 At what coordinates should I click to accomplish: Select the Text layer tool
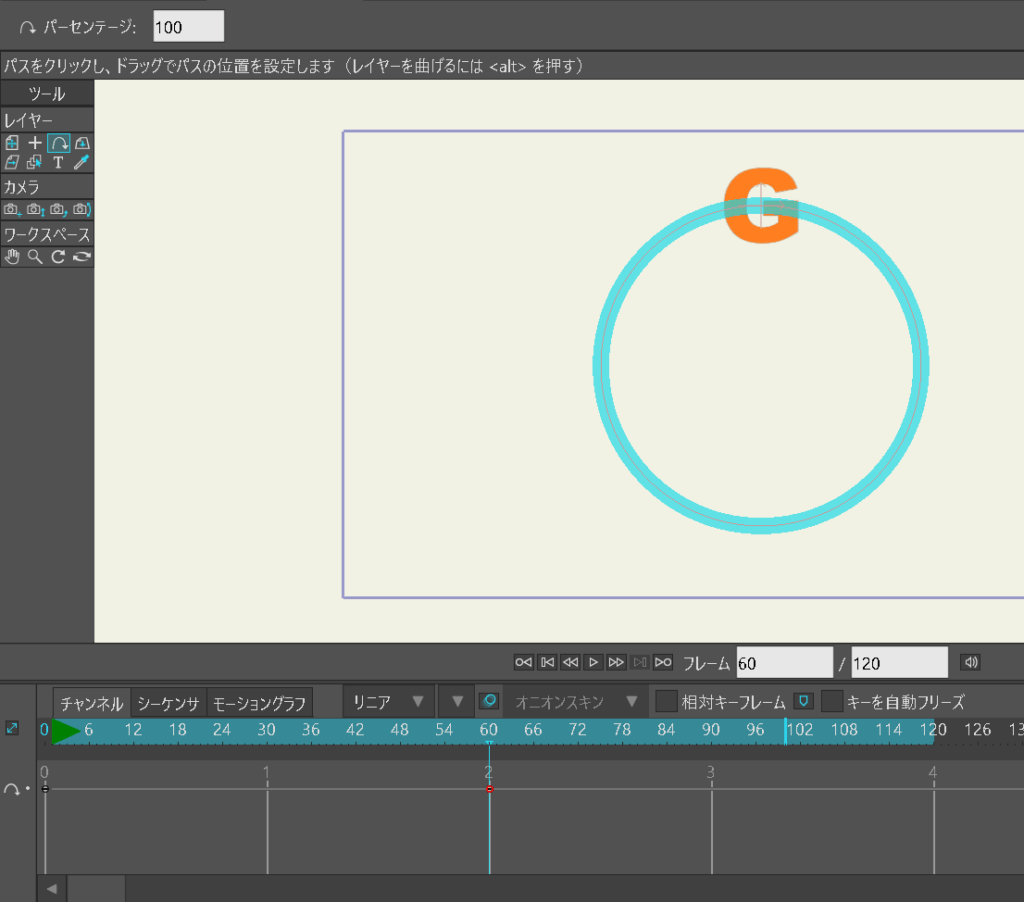58,162
